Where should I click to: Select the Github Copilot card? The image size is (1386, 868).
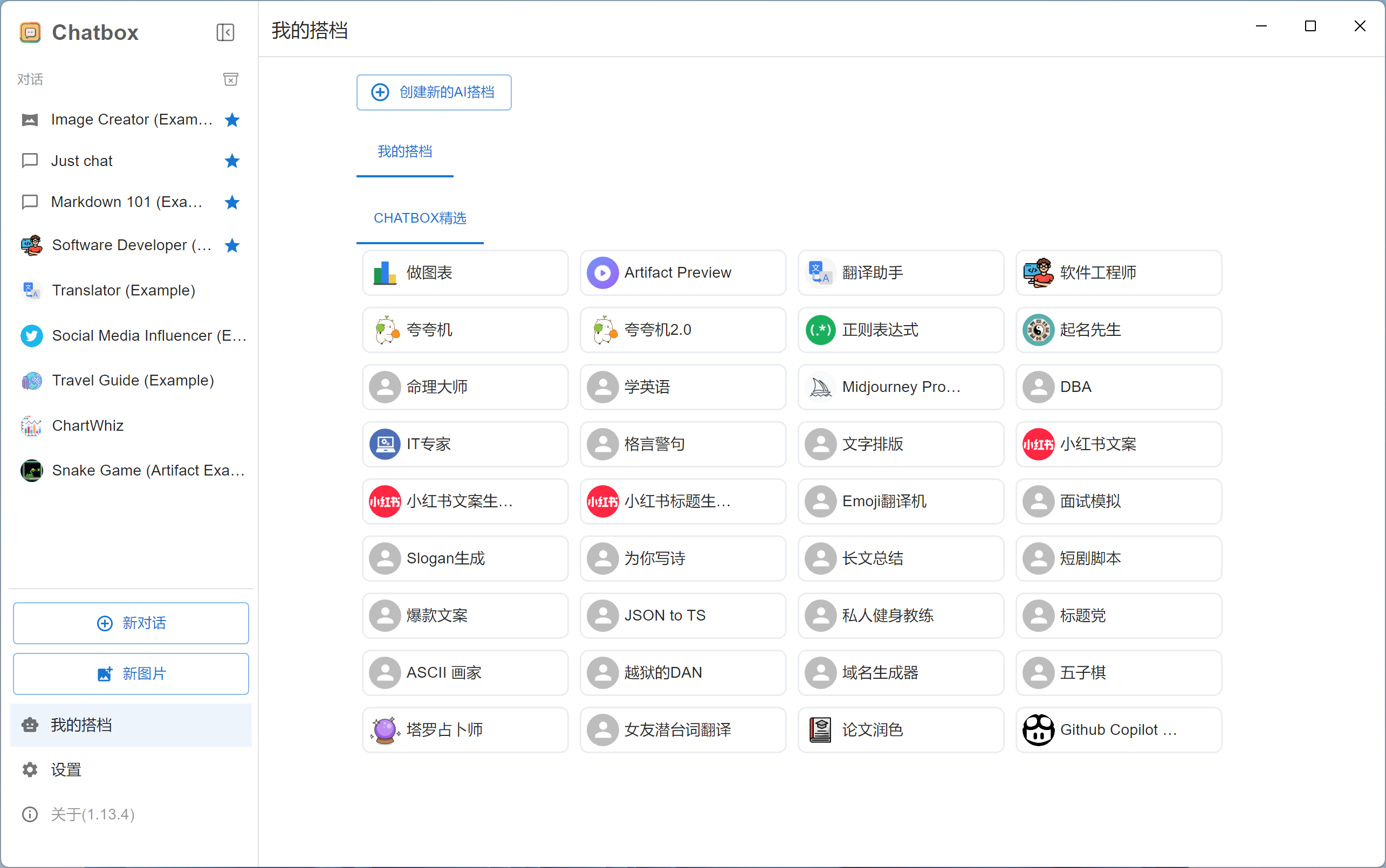1118,729
